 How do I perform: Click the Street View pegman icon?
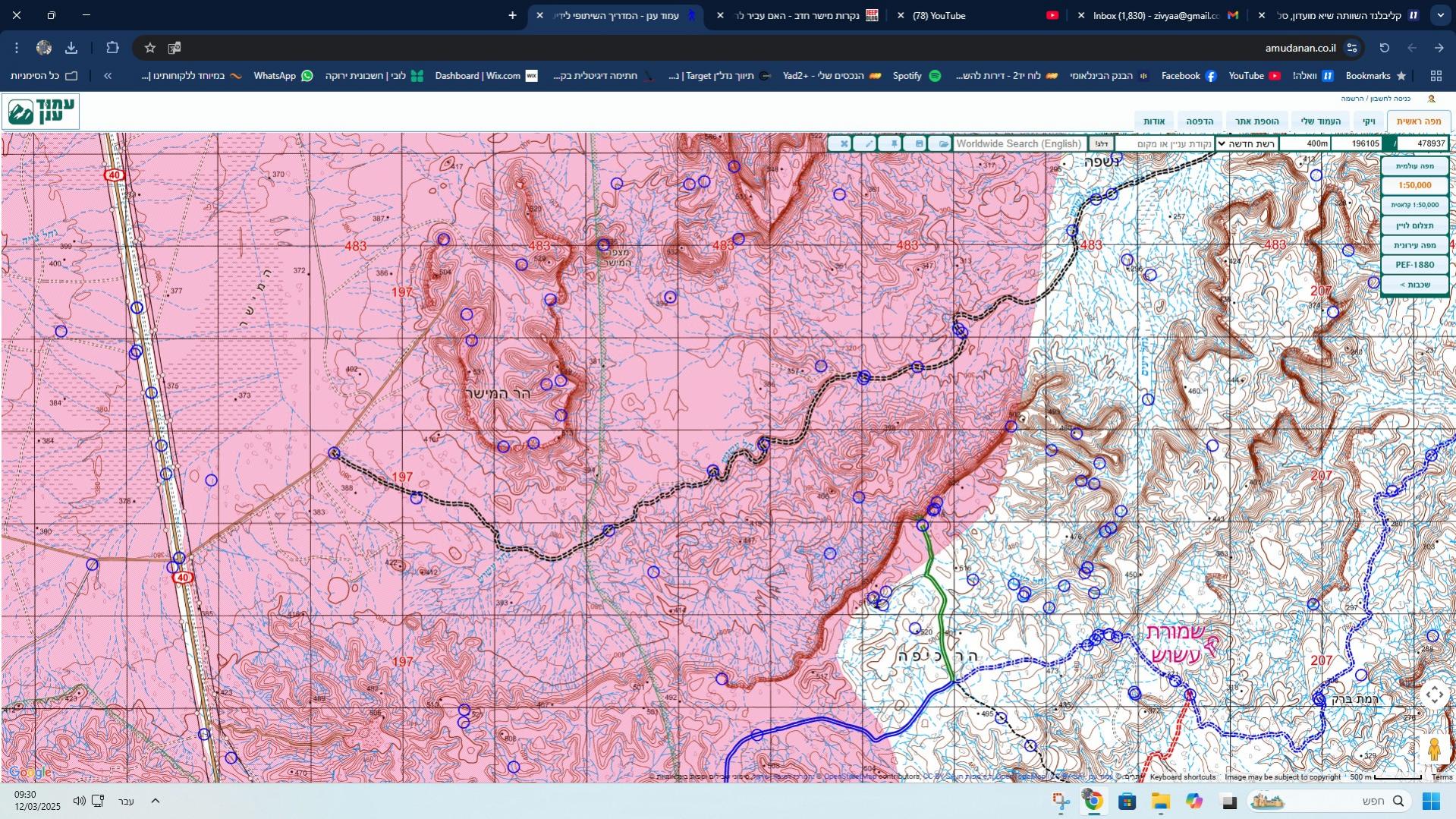pos(1433,750)
